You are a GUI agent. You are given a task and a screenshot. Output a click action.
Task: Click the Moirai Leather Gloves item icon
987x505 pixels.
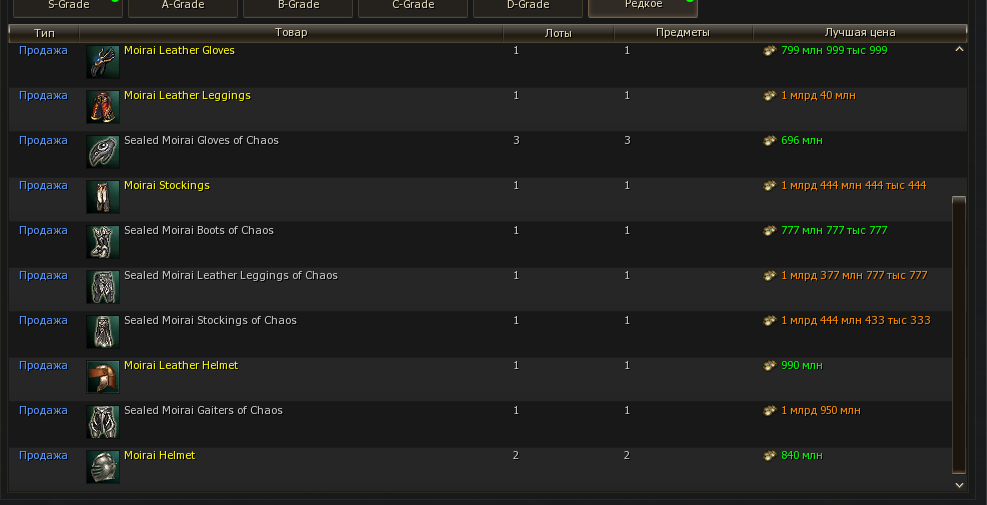coord(103,62)
